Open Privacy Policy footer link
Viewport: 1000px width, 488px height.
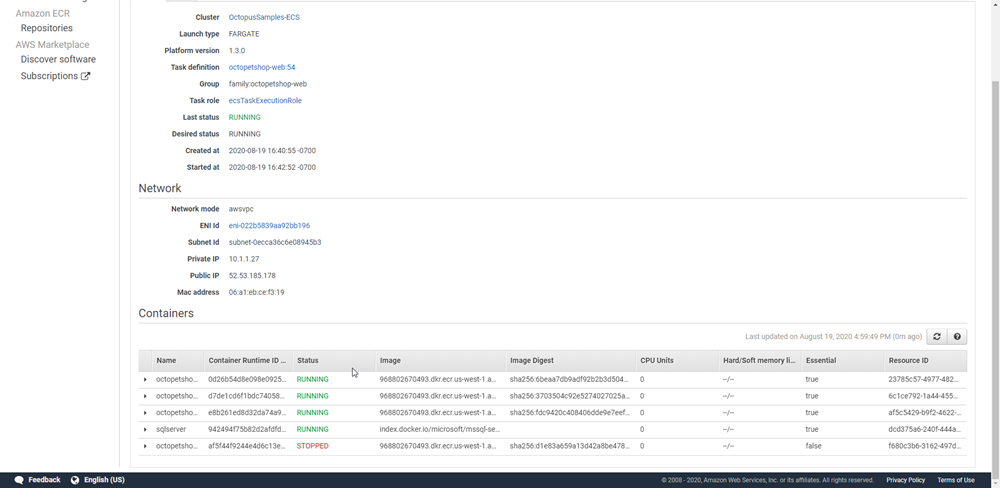point(905,480)
